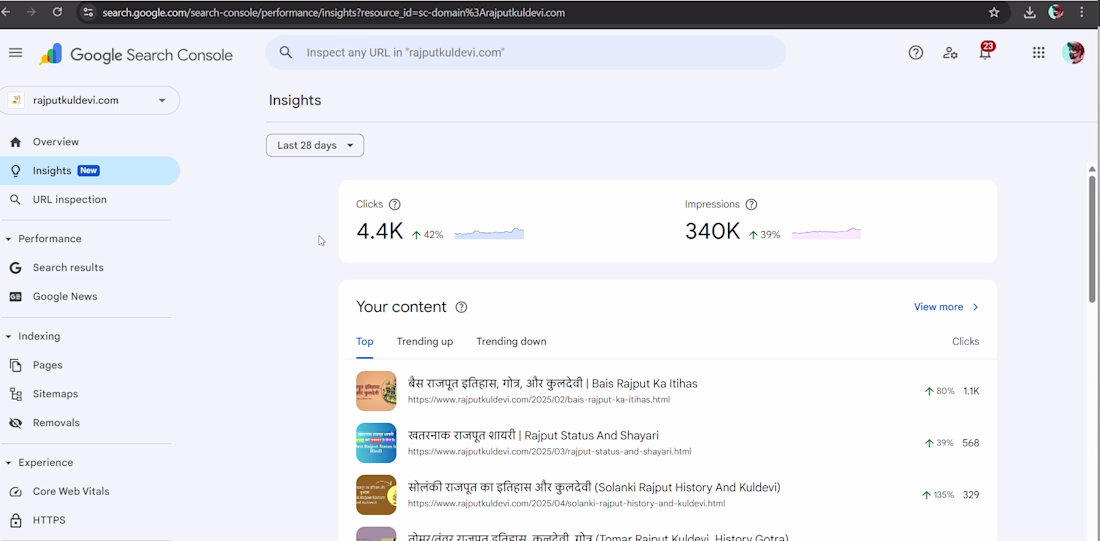Click the Overview home icon
This screenshot has width=1100, height=541.
15,142
